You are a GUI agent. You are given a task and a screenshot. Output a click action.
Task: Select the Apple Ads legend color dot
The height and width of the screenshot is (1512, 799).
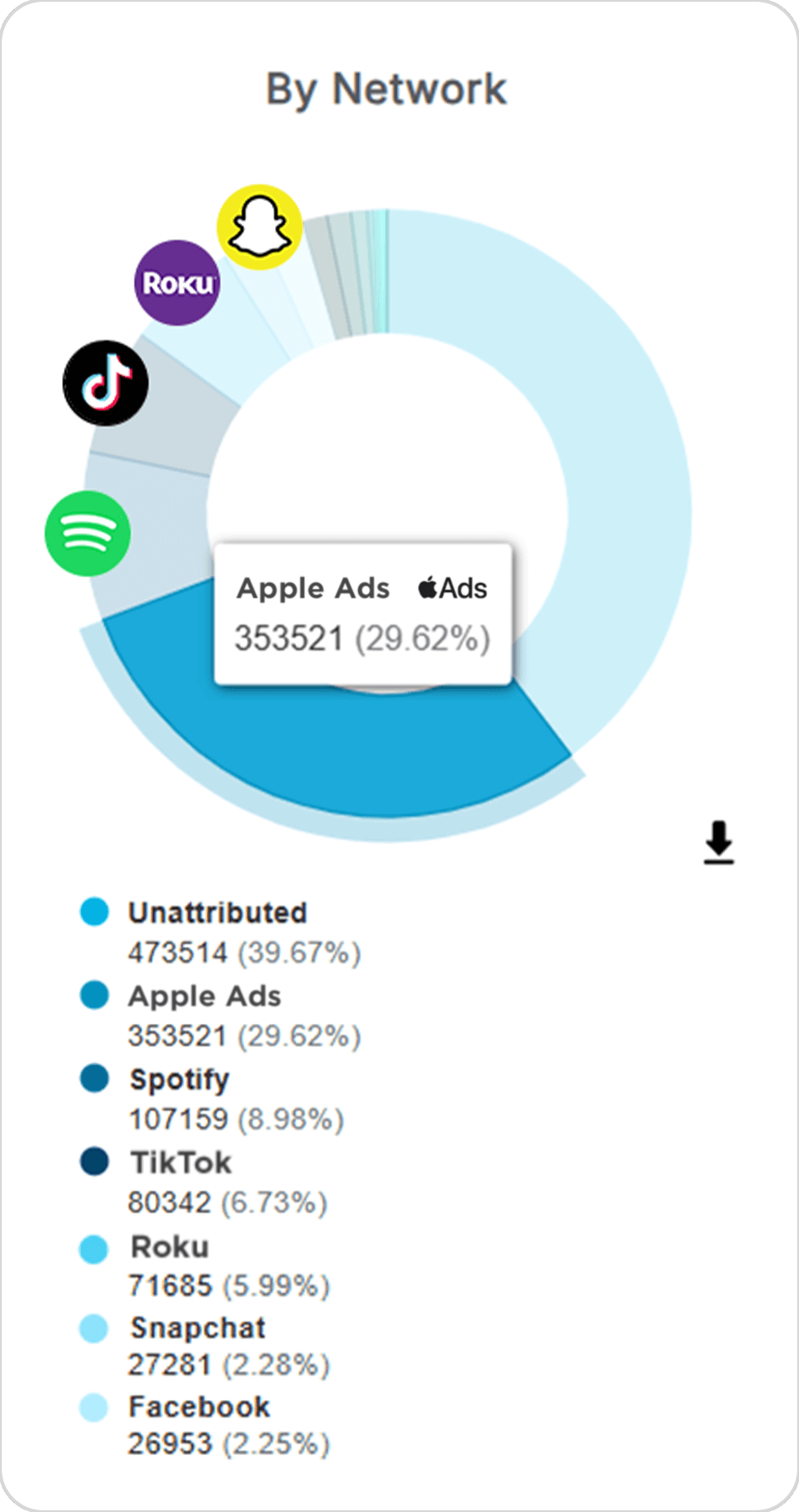pyautogui.click(x=94, y=994)
